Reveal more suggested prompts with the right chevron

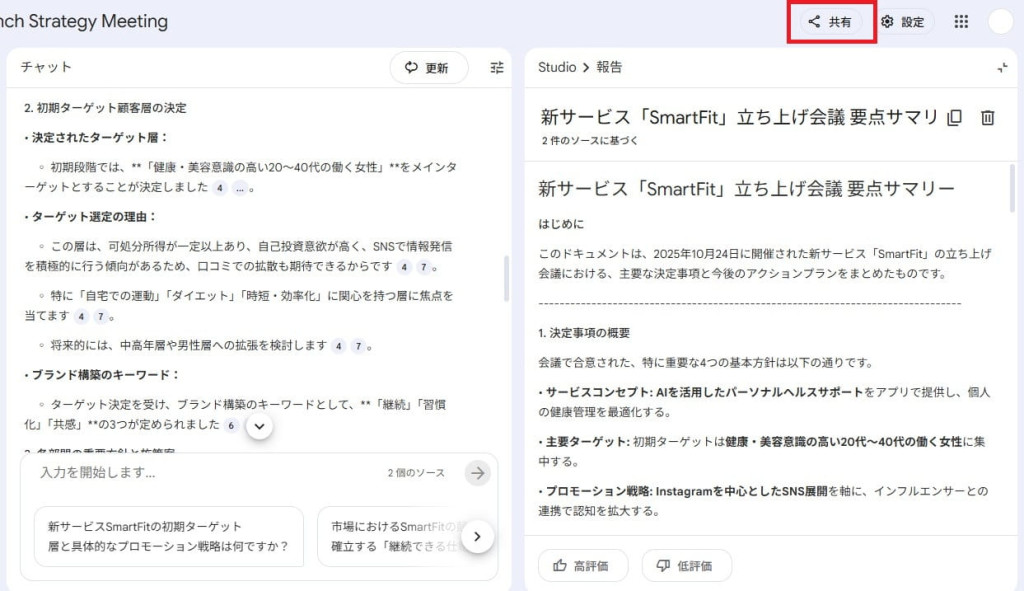[x=477, y=536]
